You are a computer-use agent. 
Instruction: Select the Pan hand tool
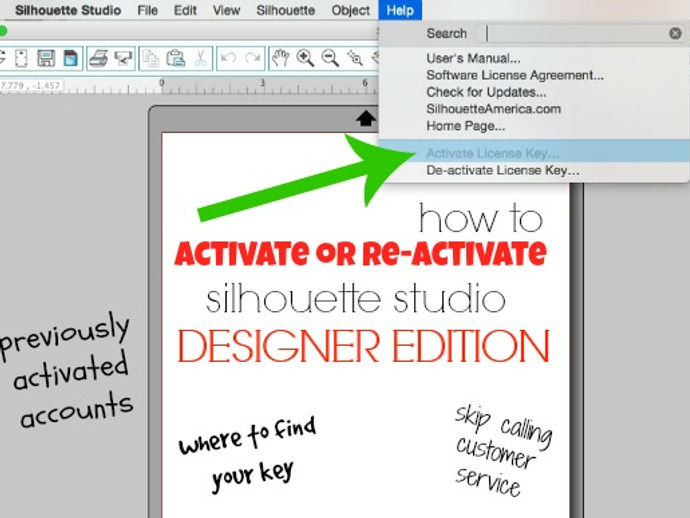point(280,58)
